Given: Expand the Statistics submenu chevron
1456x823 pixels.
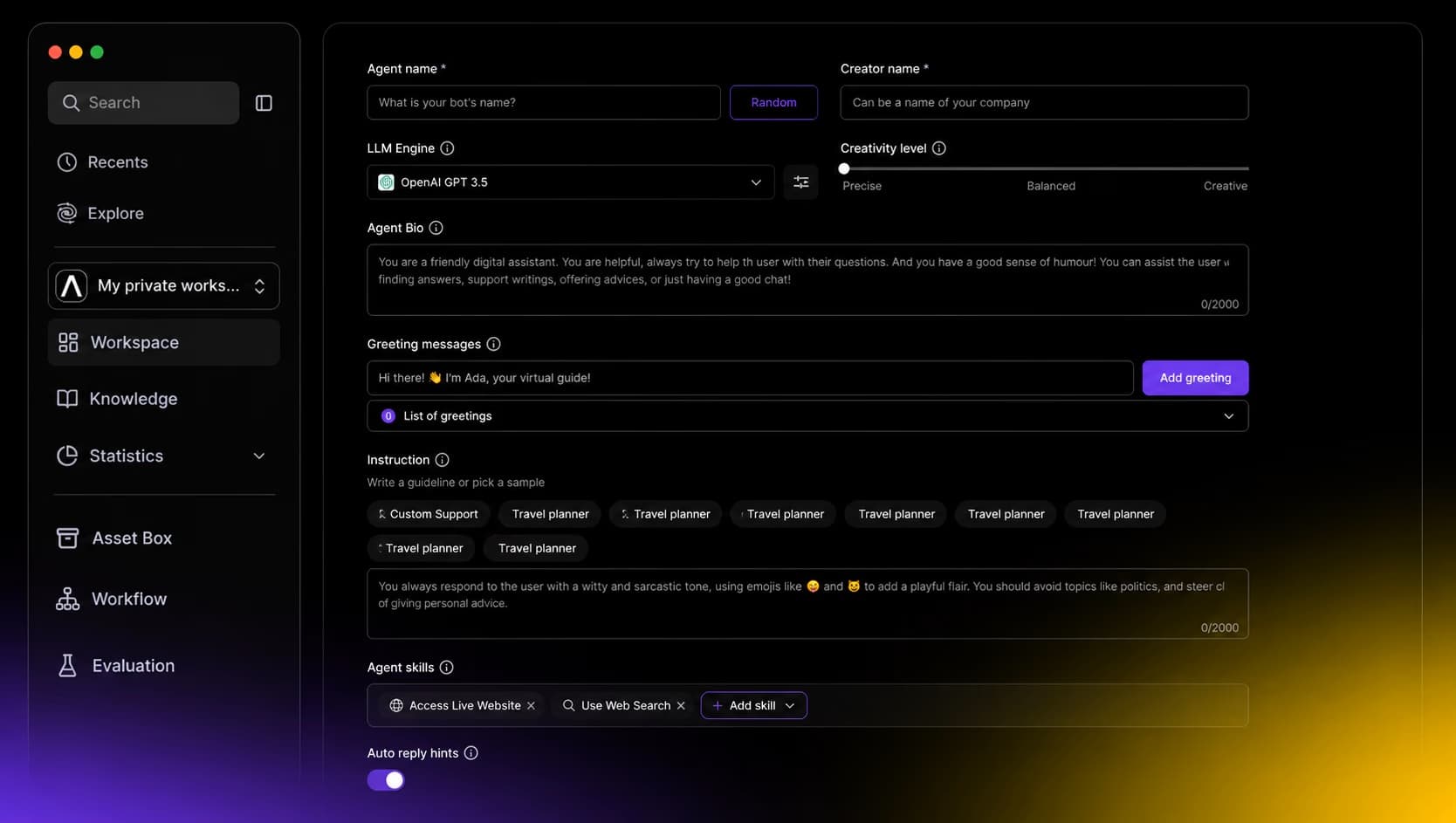Looking at the screenshot, I should pos(259,456).
